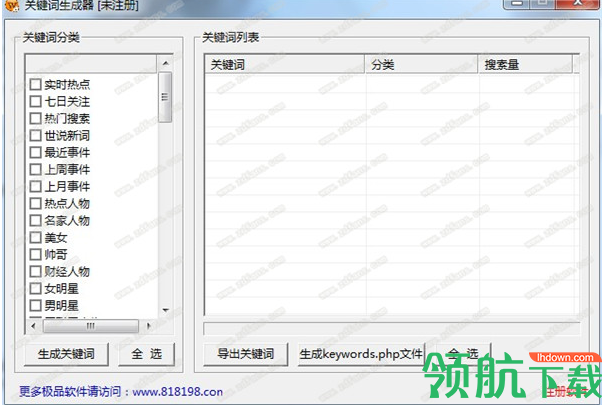
Task: Click the horizontal scrollbar thumb in category list
Action: point(91,326)
